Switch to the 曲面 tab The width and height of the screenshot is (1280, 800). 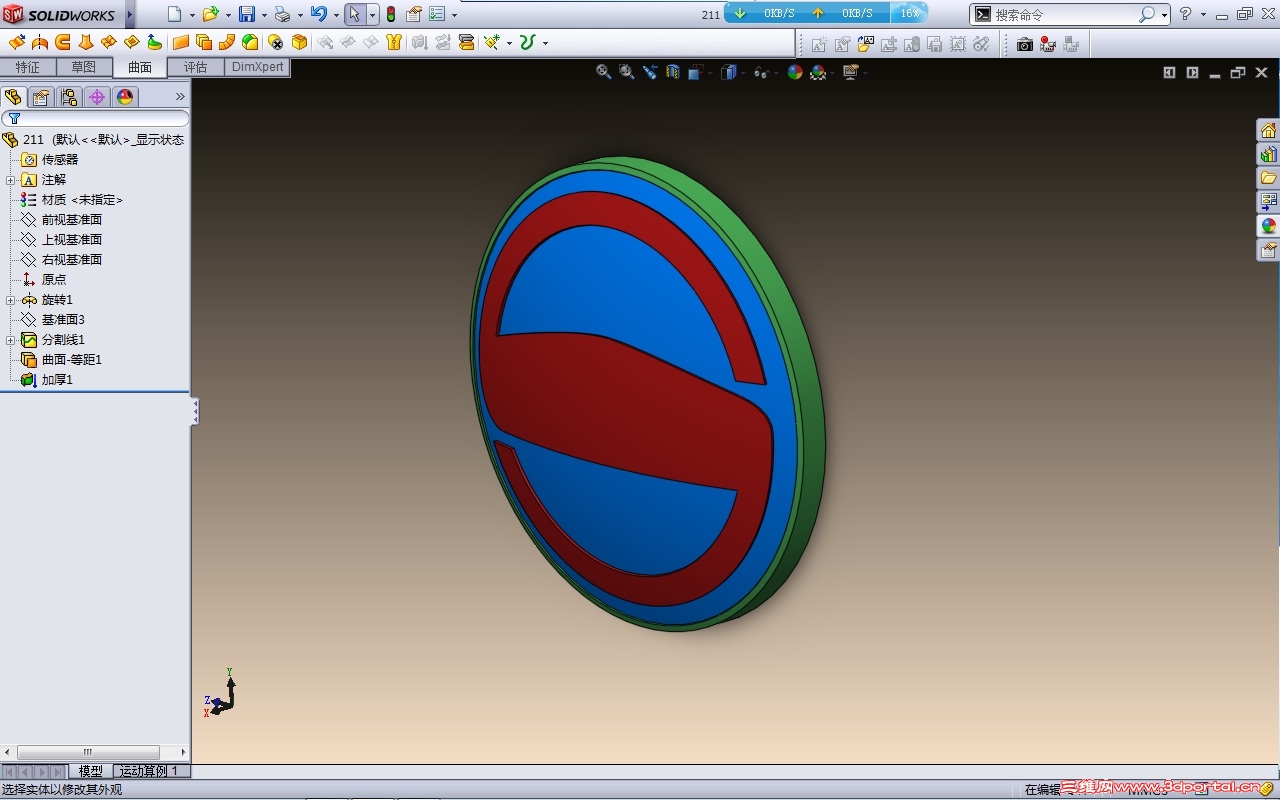coord(139,68)
